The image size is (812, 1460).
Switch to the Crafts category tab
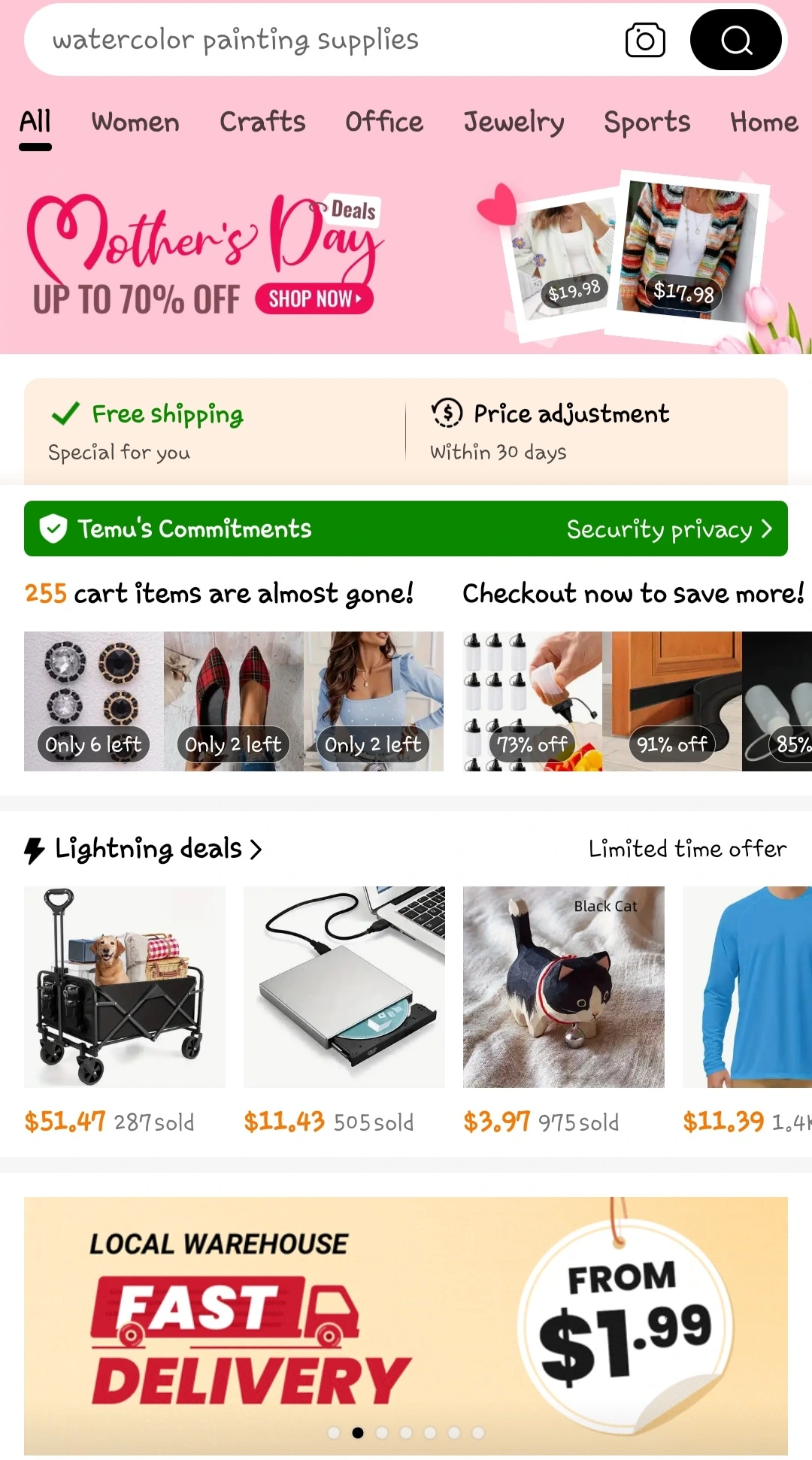pyautogui.click(x=262, y=122)
